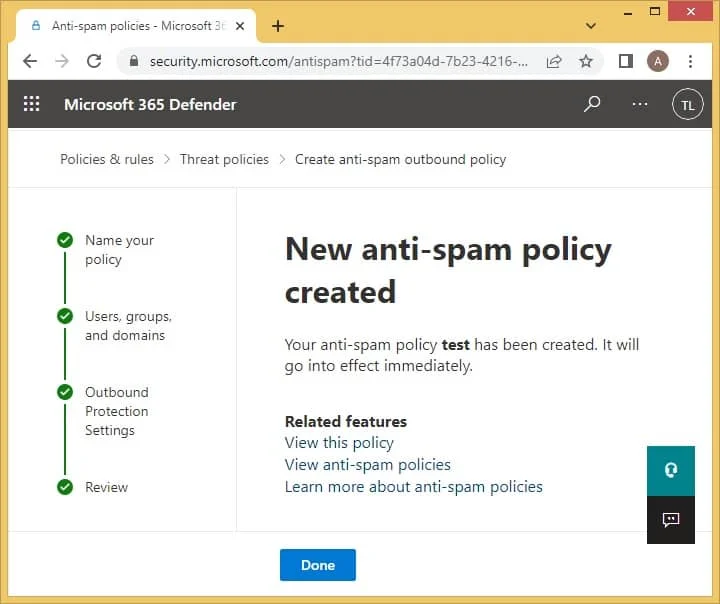Click green checkmark beside Name your policy

65,240
